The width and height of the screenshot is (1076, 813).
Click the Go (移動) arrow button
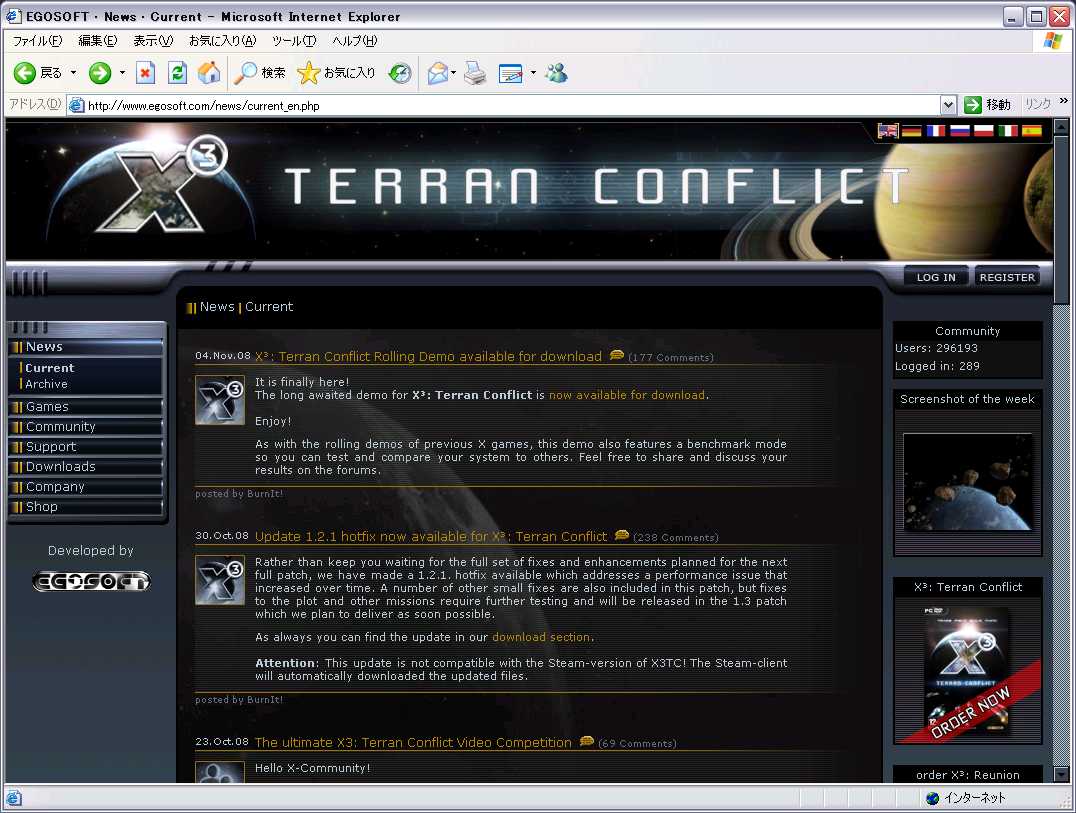point(987,105)
